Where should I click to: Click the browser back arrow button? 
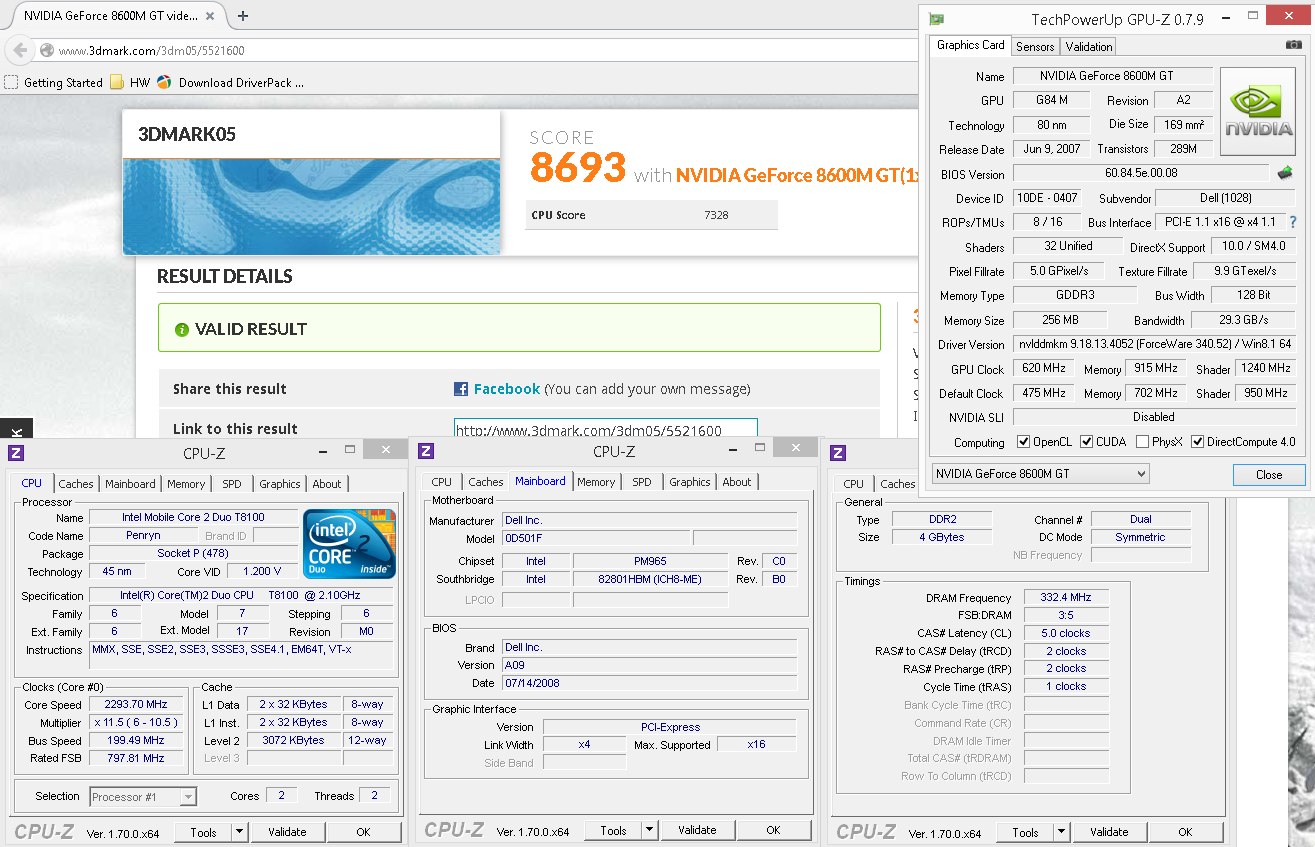[x=21, y=50]
